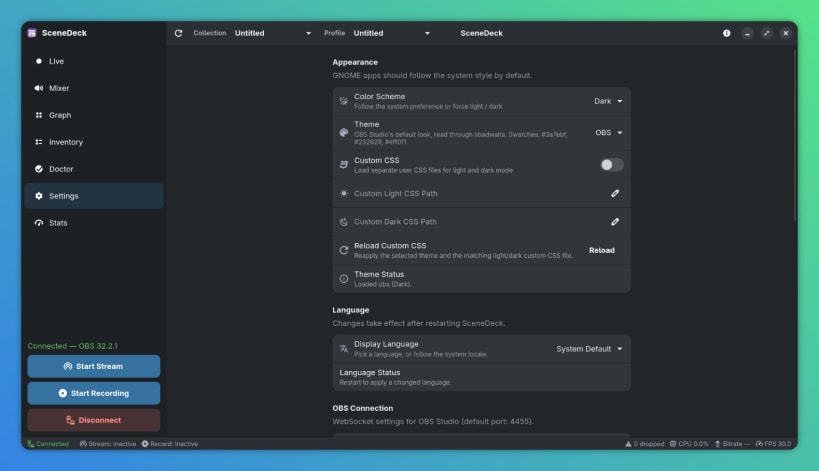Click the Reload Custom CSS row icon

pos(344,250)
